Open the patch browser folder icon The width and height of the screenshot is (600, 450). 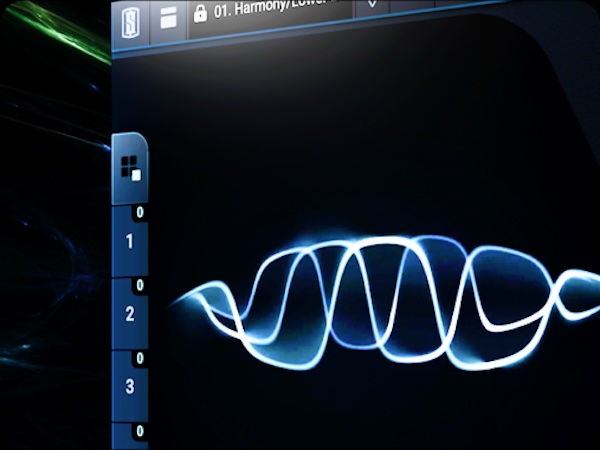(x=167, y=19)
